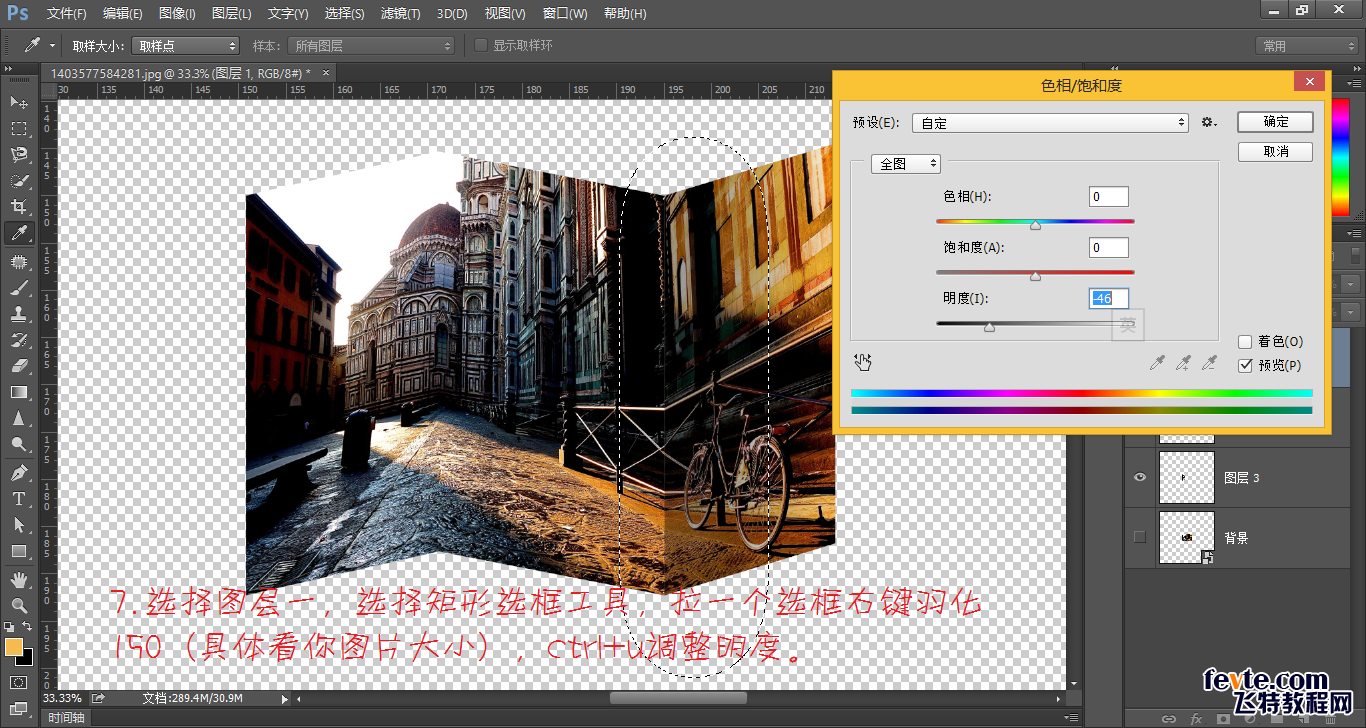The image size is (1366, 728).
Task: Select the Path Selection tool
Action: (x=19, y=524)
